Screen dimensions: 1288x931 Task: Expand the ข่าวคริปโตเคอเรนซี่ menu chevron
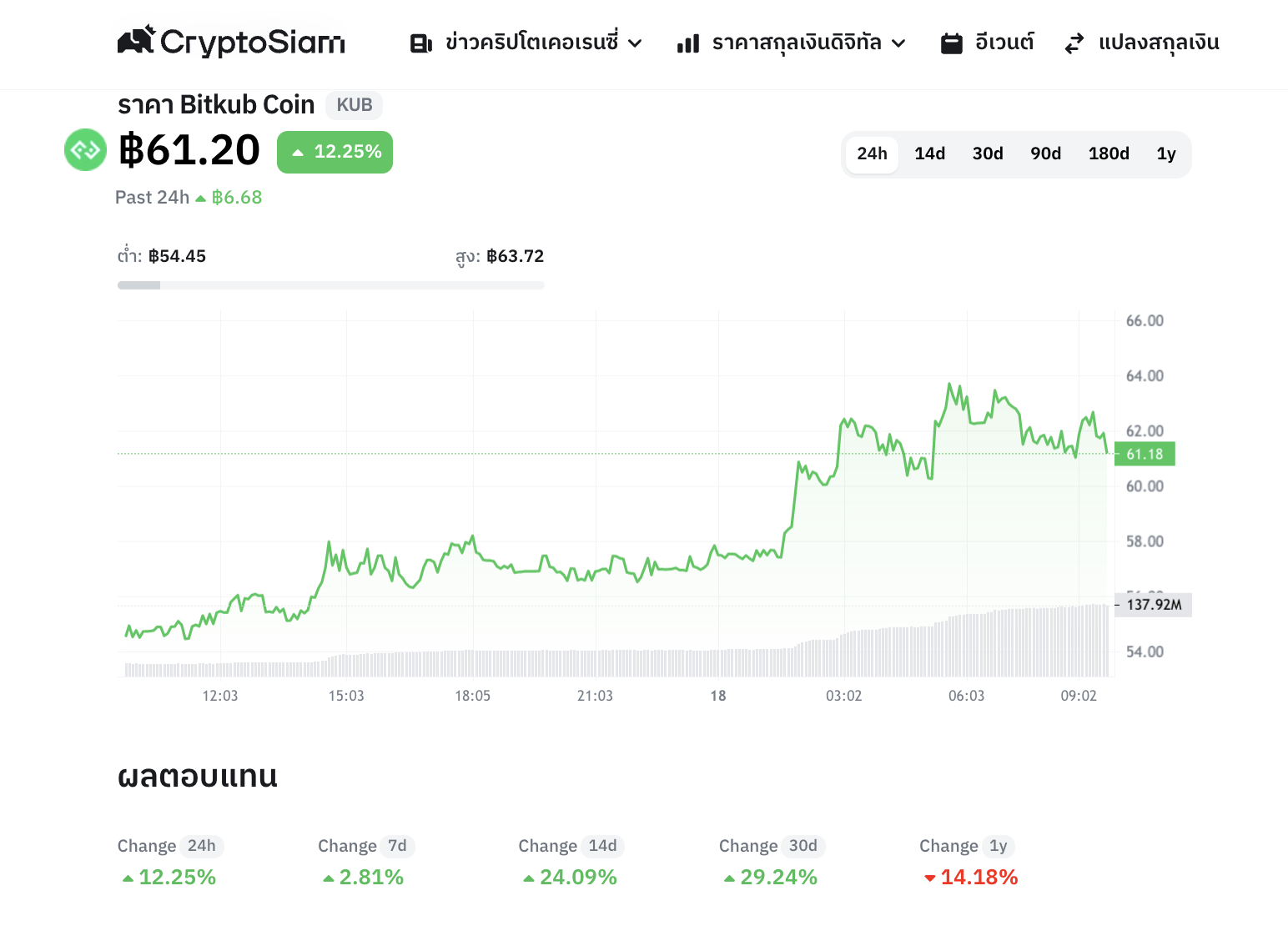click(635, 43)
